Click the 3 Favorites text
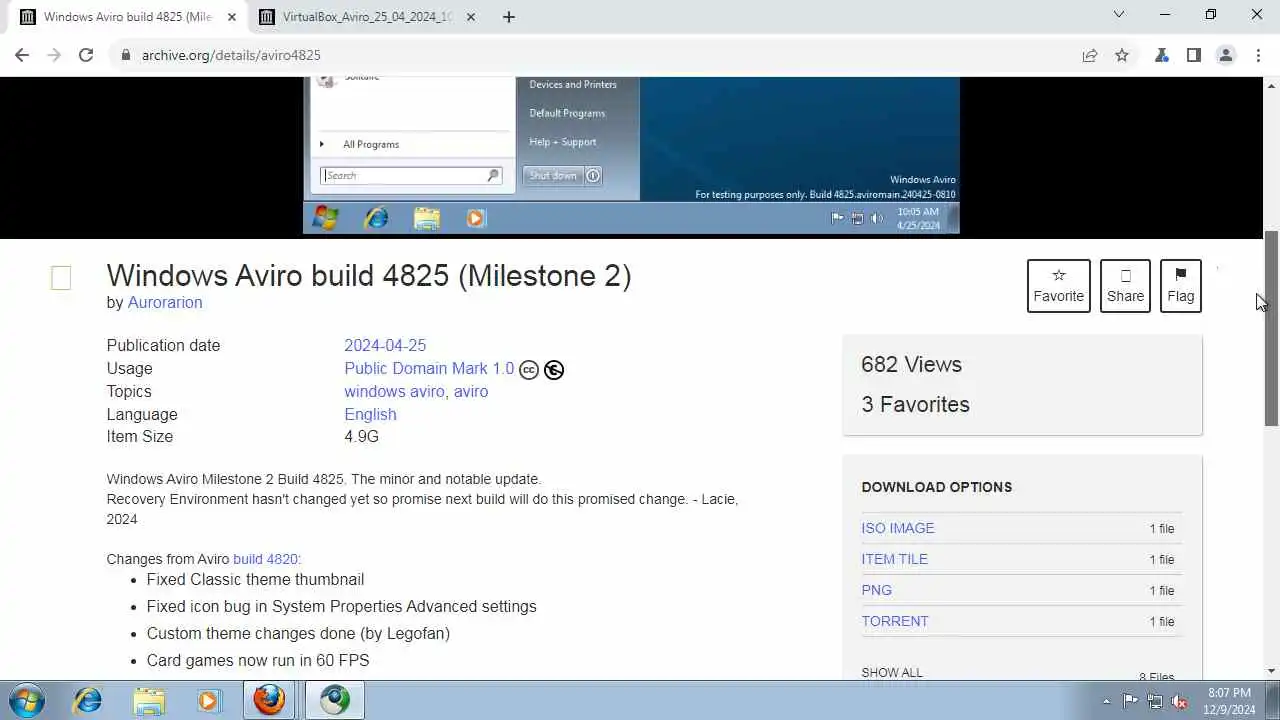Image resolution: width=1280 pixels, height=720 pixels. tap(915, 404)
